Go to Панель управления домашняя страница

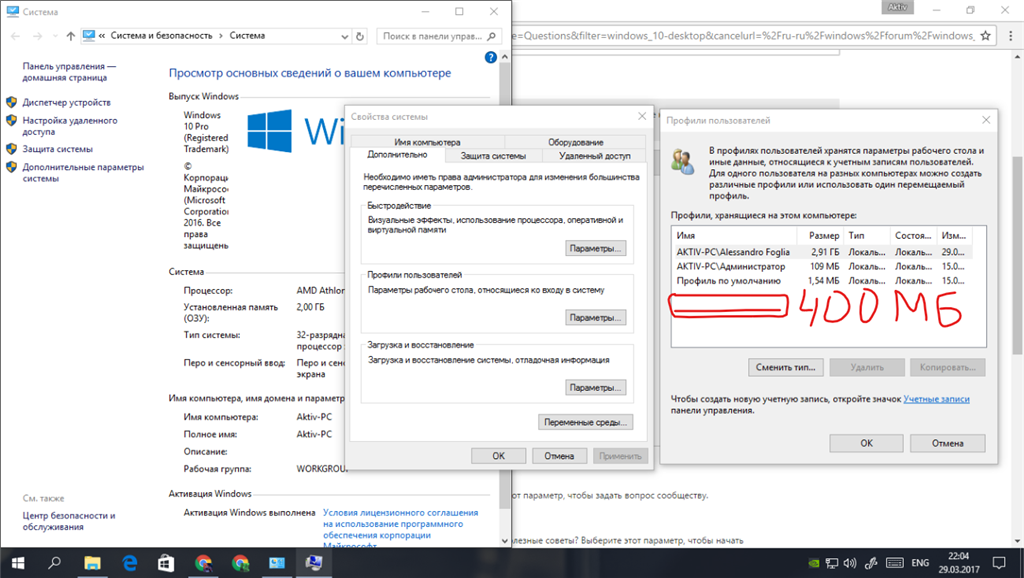[x=69, y=72]
